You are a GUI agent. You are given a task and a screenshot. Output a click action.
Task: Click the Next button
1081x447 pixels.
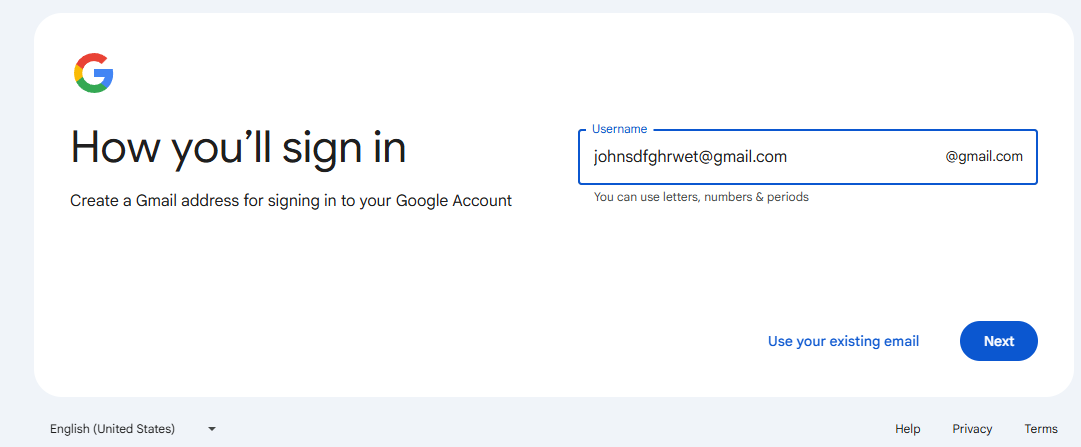(998, 341)
